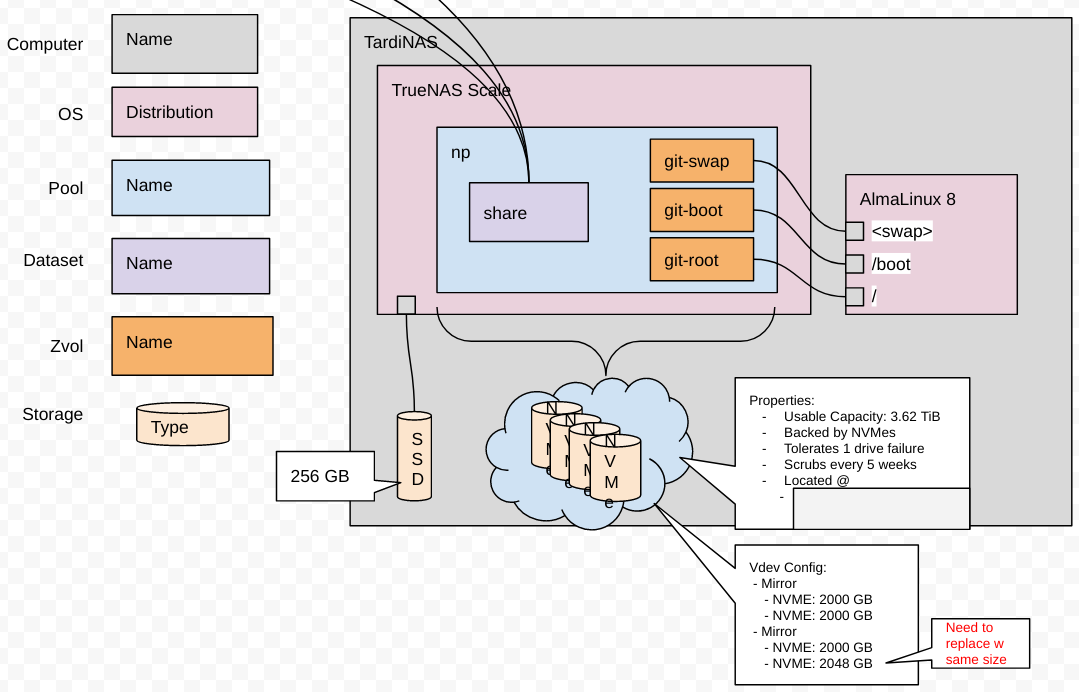Select the purple Name box for Dataset

click(191, 266)
